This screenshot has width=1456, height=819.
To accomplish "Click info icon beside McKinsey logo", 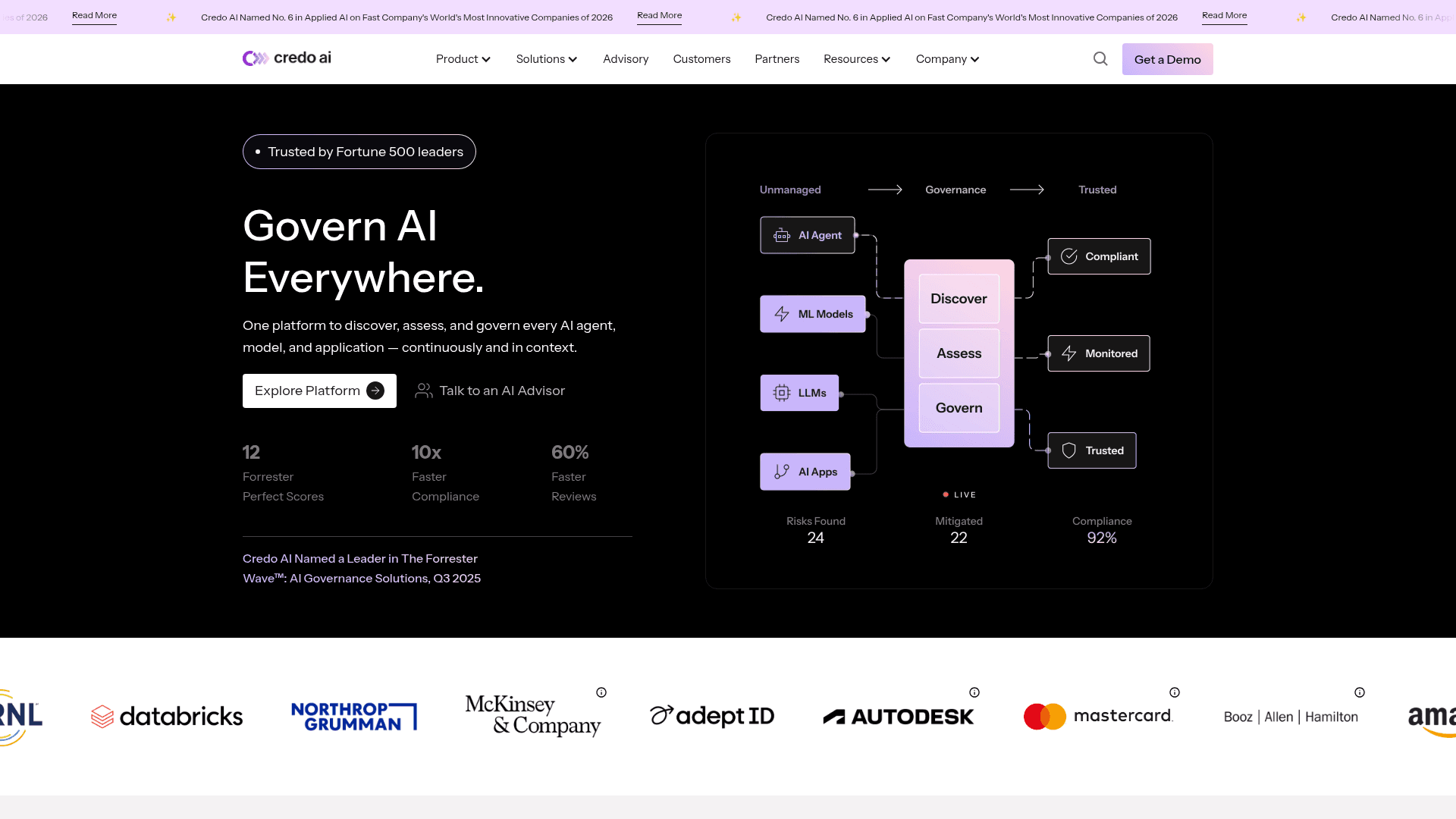I will point(601,692).
